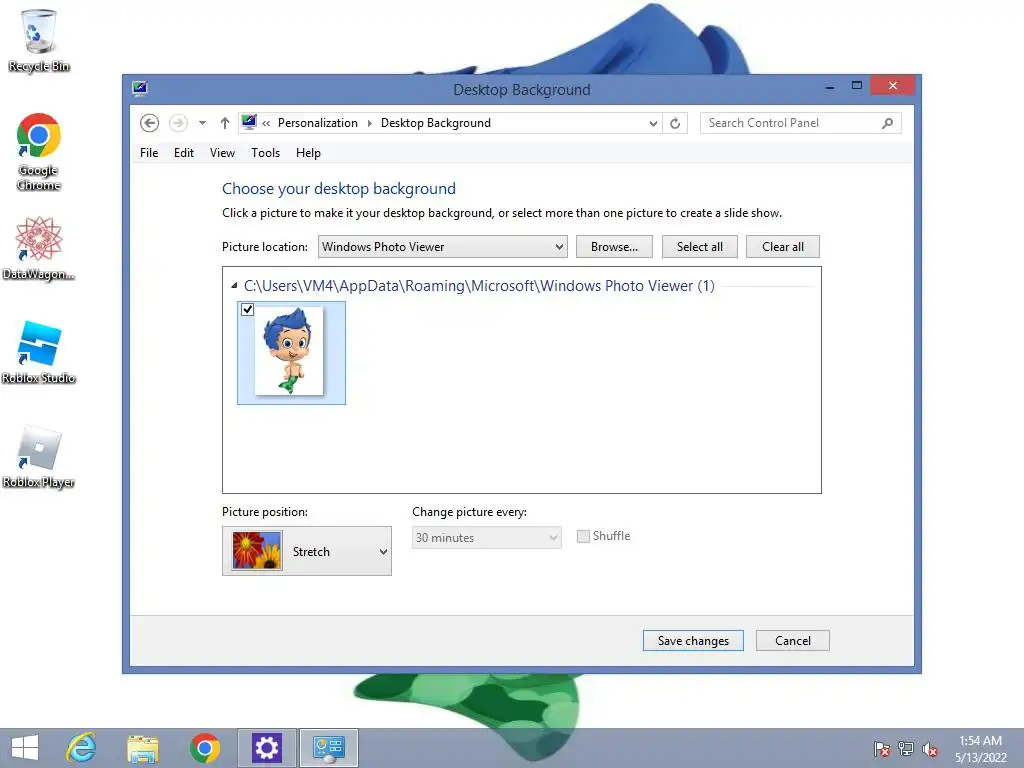The width and height of the screenshot is (1024, 768).
Task: Click the Control Panel icon in address bar
Action: click(249, 122)
